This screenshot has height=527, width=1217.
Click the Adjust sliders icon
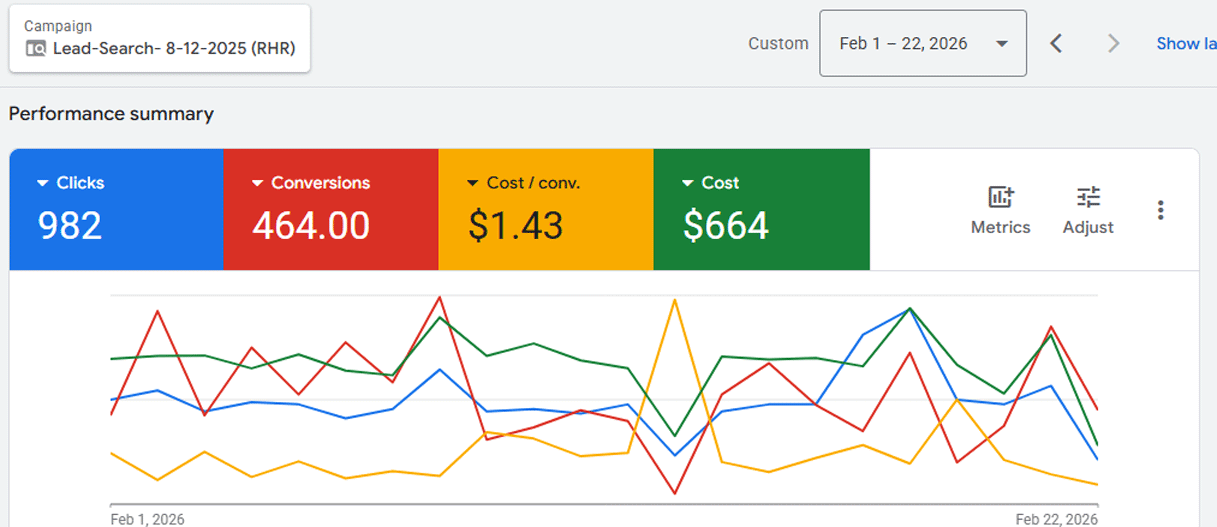[x=1088, y=197]
